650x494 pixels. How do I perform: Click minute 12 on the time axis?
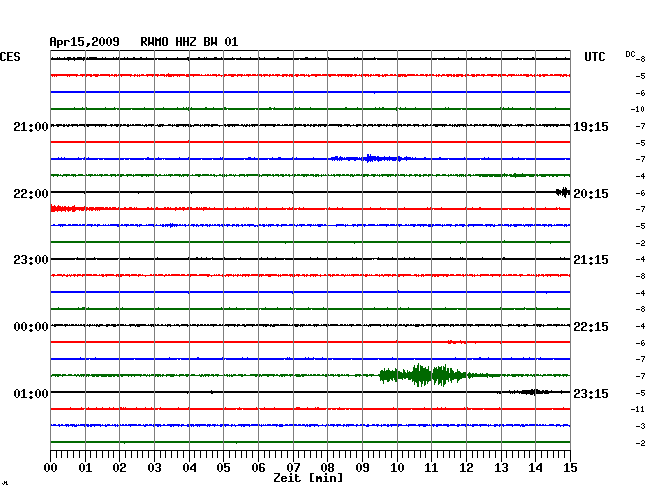[x=466, y=468]
